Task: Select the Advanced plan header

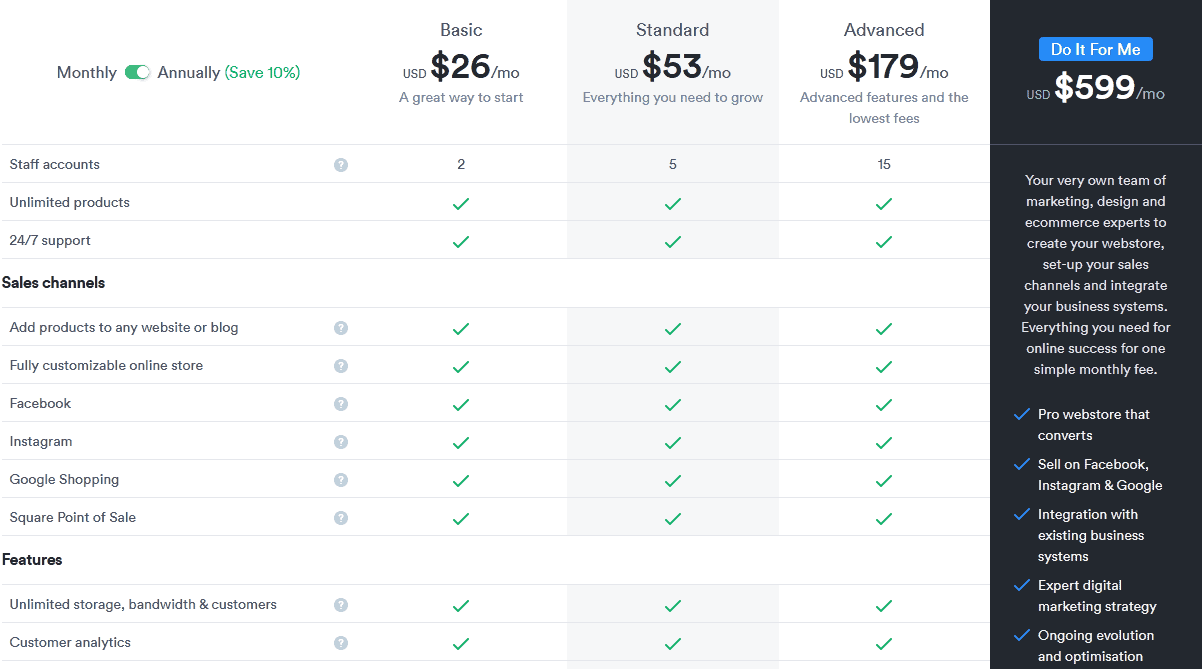Action: [884, 30]
